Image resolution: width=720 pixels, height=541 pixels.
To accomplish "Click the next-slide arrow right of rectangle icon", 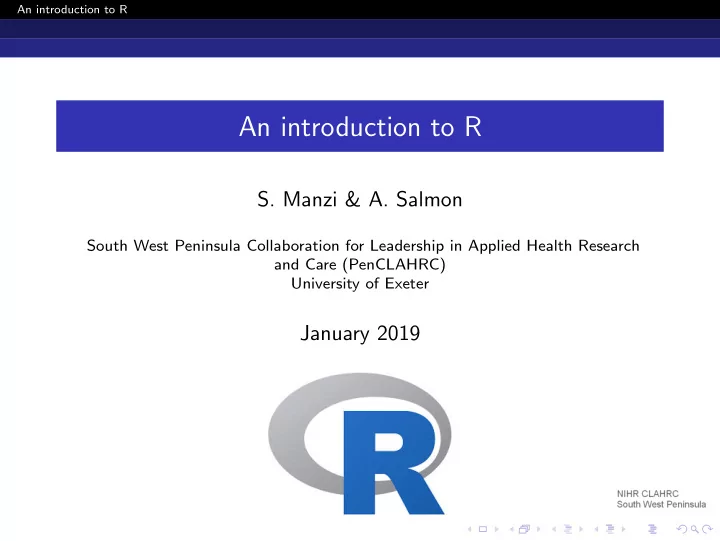I will click(x=496, y=529).
